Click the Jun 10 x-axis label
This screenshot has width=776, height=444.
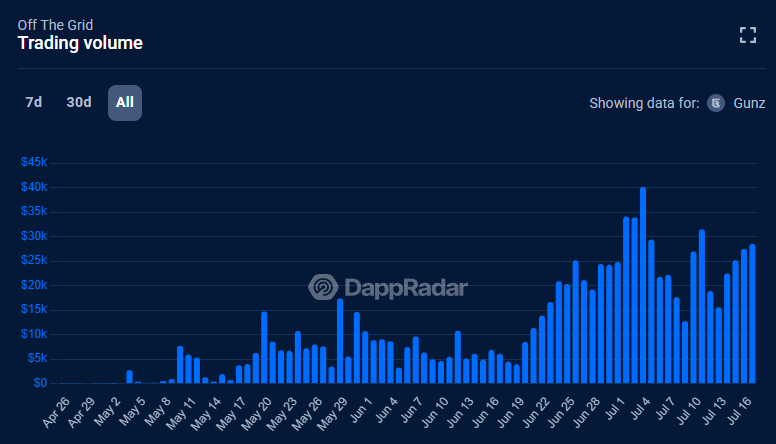(435, 412)
